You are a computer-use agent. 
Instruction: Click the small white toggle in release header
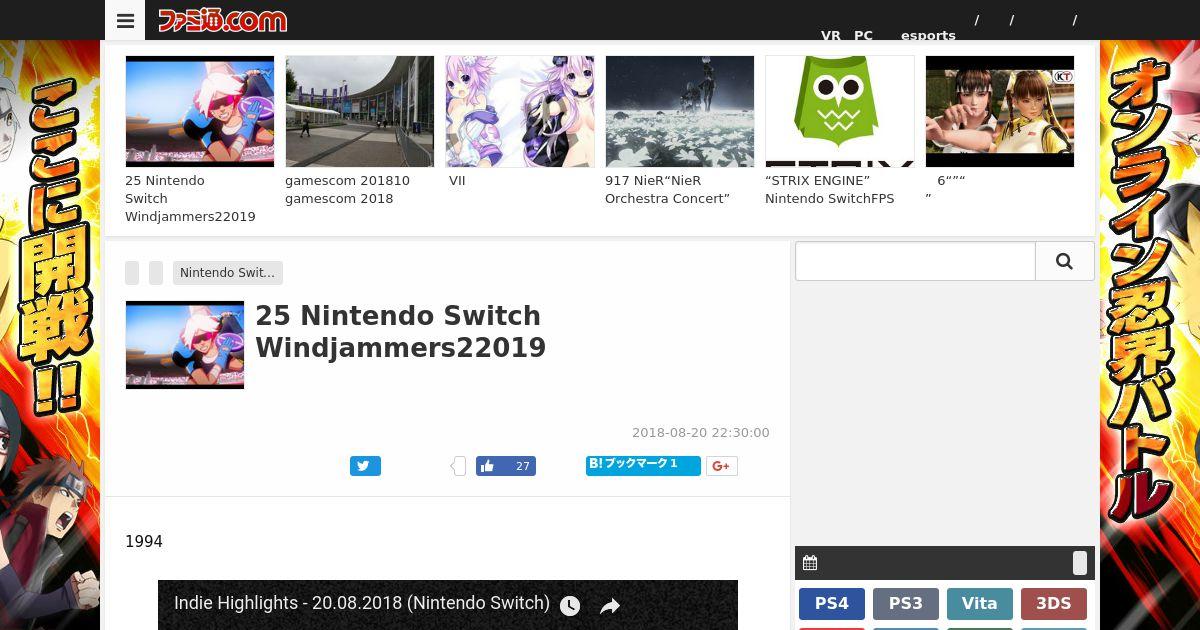click(x=1080, y=563)
